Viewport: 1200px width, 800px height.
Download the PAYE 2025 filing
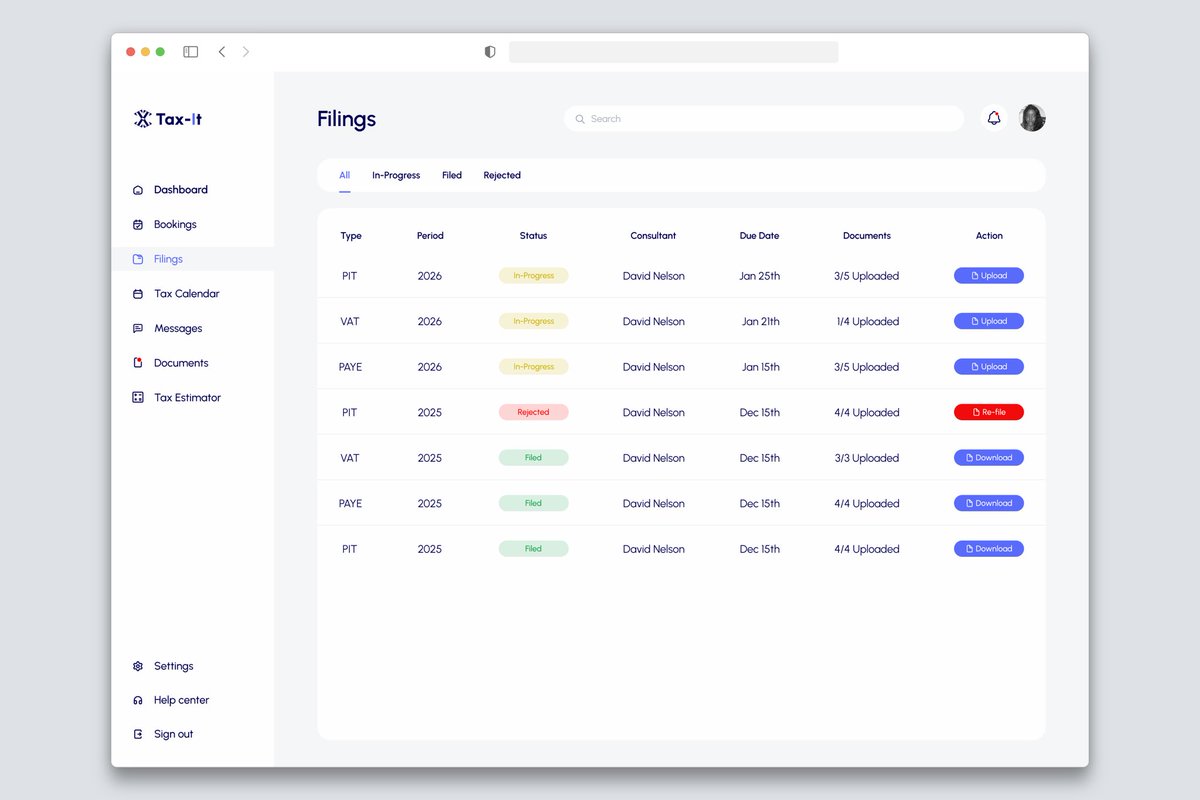click(989, 503)
